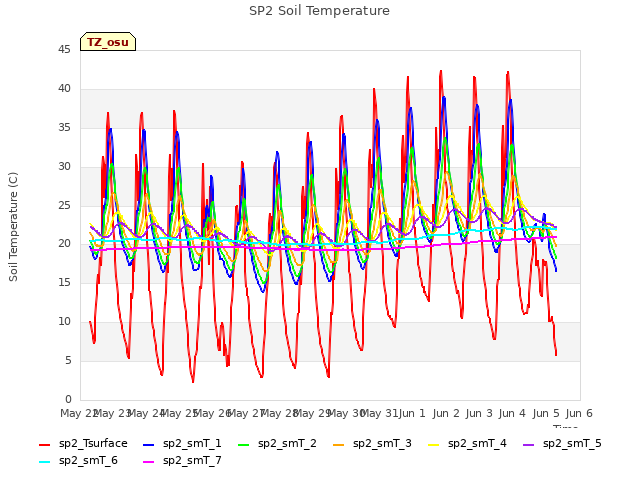Click the TZ_osu annotation label
The image size is (640, 480).
click(108, 42)
